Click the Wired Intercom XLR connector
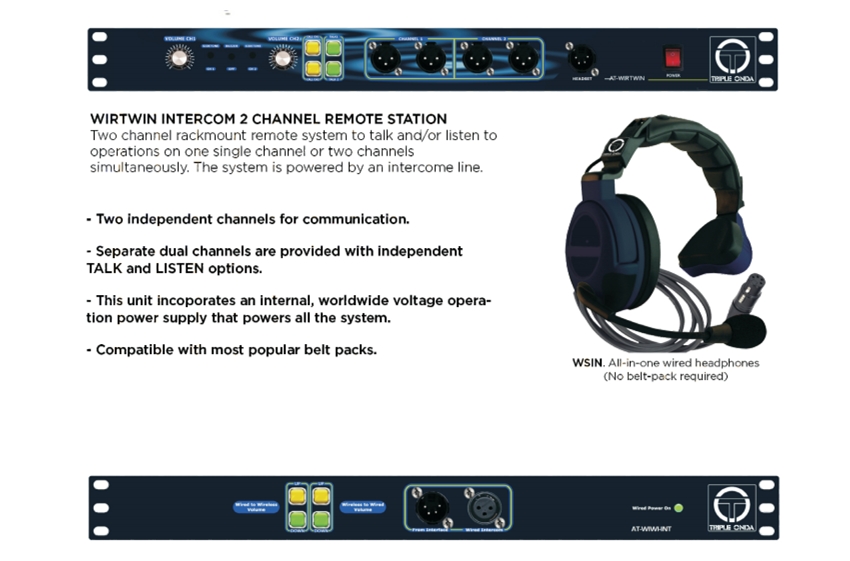This screenshot has width=850, height=561. pos(484,508)
